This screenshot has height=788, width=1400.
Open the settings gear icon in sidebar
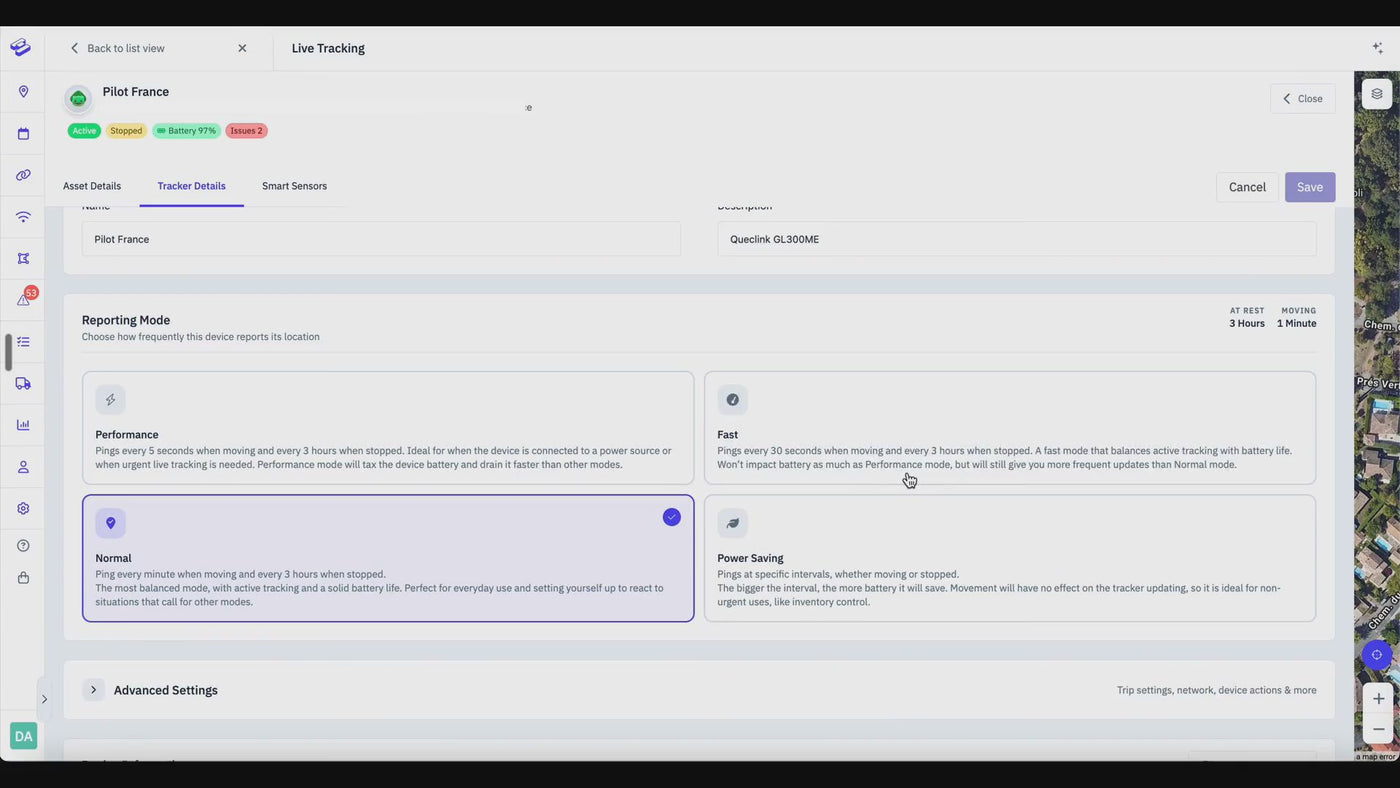point(23,508)
